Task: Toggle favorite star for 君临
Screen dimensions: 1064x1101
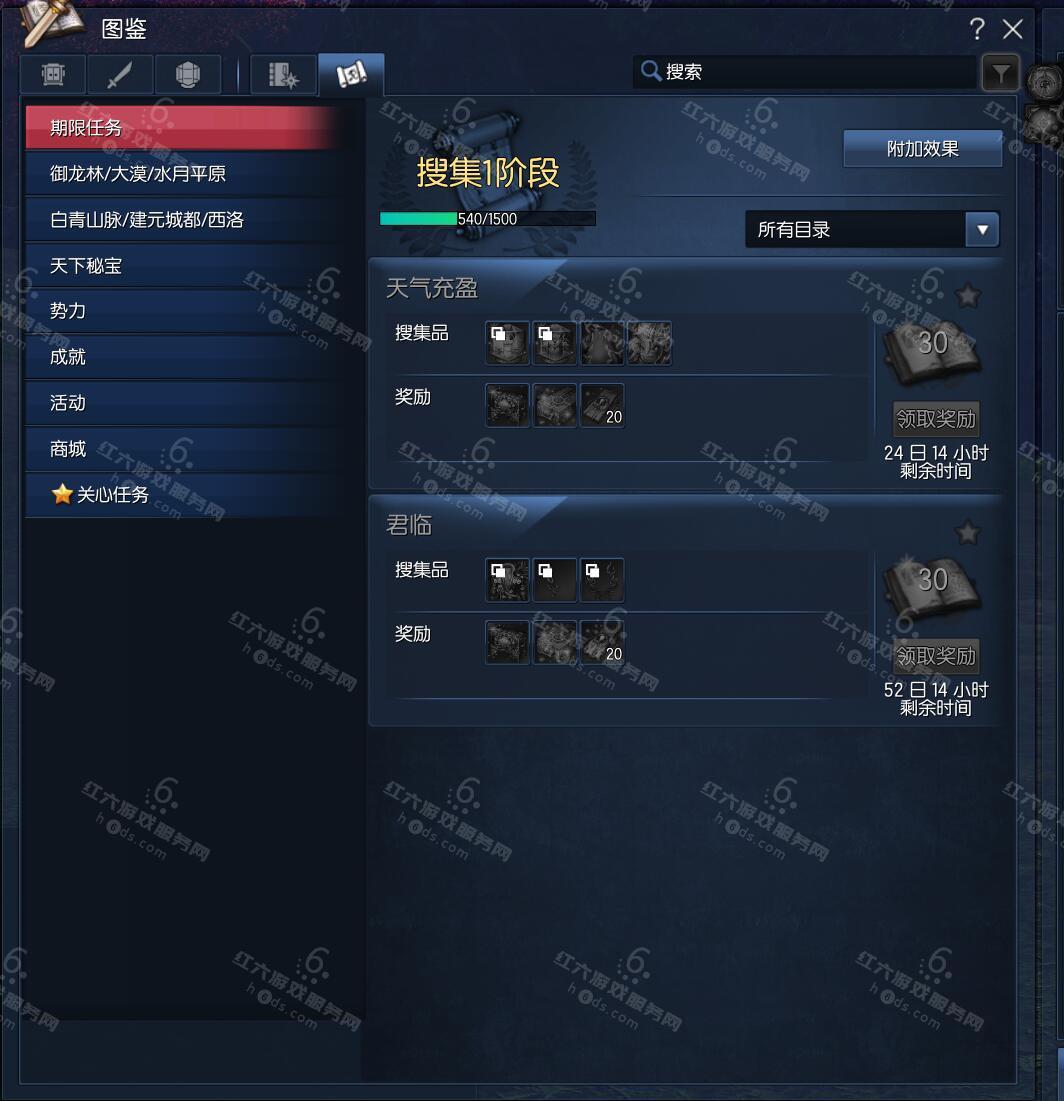Action: pos(968,533)
